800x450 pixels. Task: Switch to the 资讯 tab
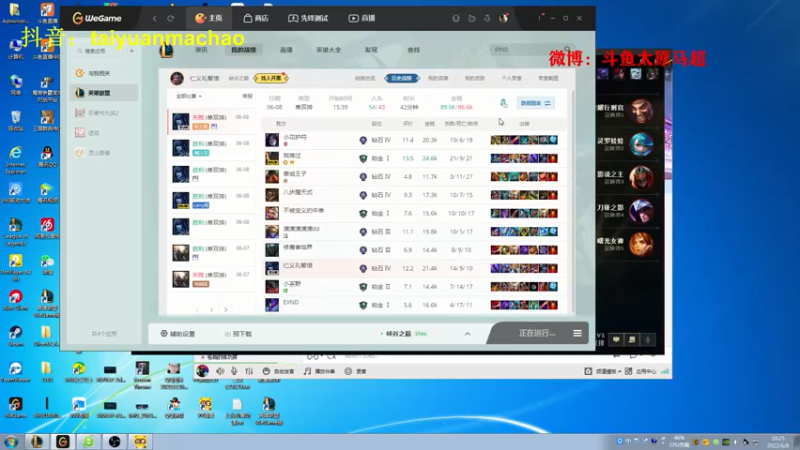pyautogui.click(x=202, y=49)
